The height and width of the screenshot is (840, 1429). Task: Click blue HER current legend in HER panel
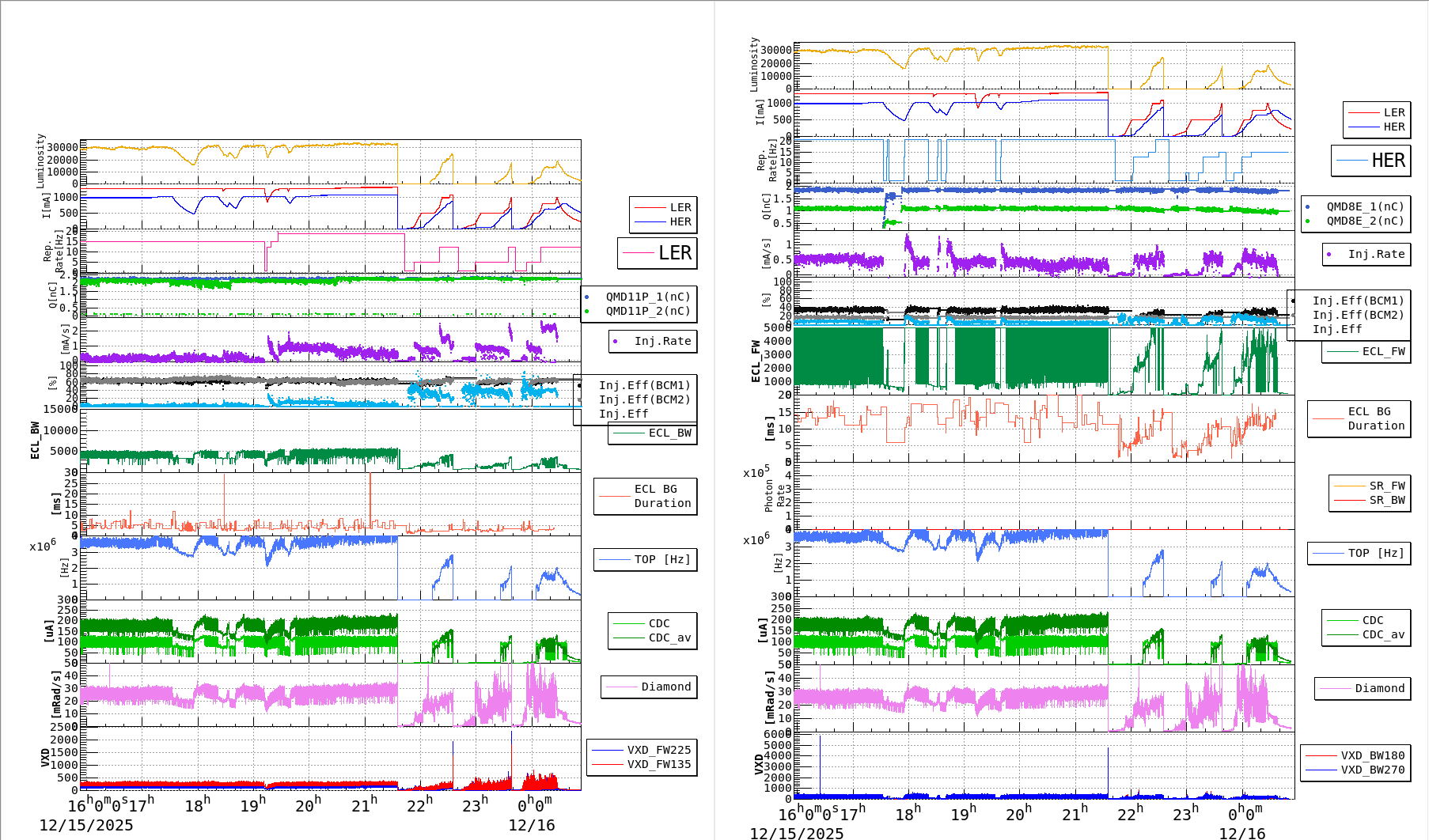[1393, 127]
